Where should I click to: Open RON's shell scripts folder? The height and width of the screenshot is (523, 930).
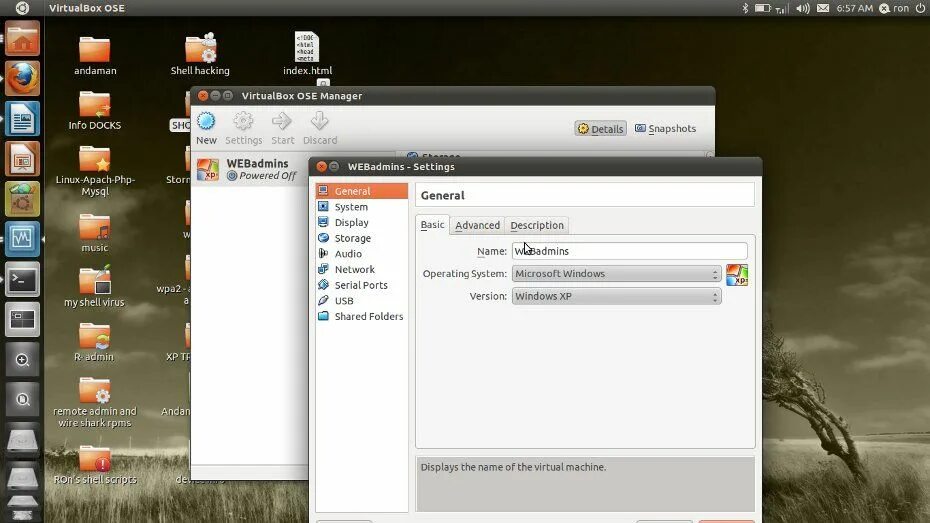pos(95,465)
